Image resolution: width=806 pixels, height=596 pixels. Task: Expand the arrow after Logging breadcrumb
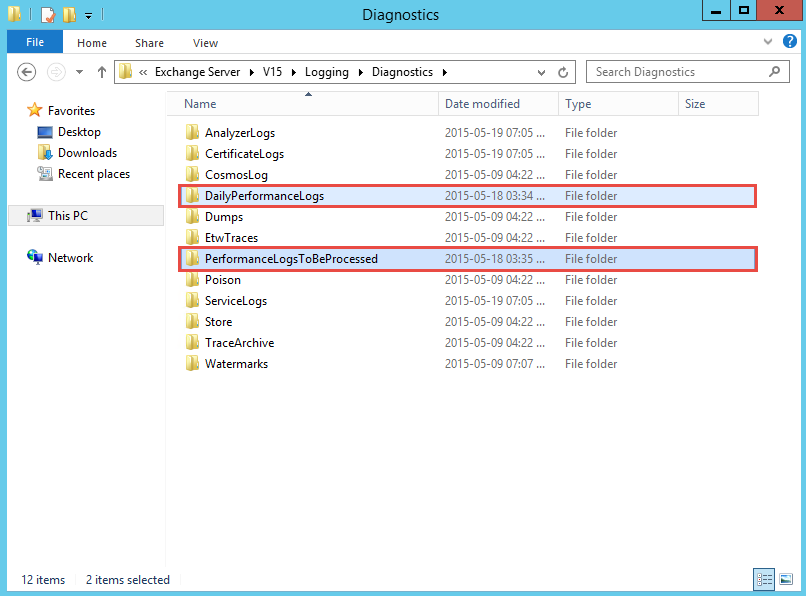click(361, 73)
